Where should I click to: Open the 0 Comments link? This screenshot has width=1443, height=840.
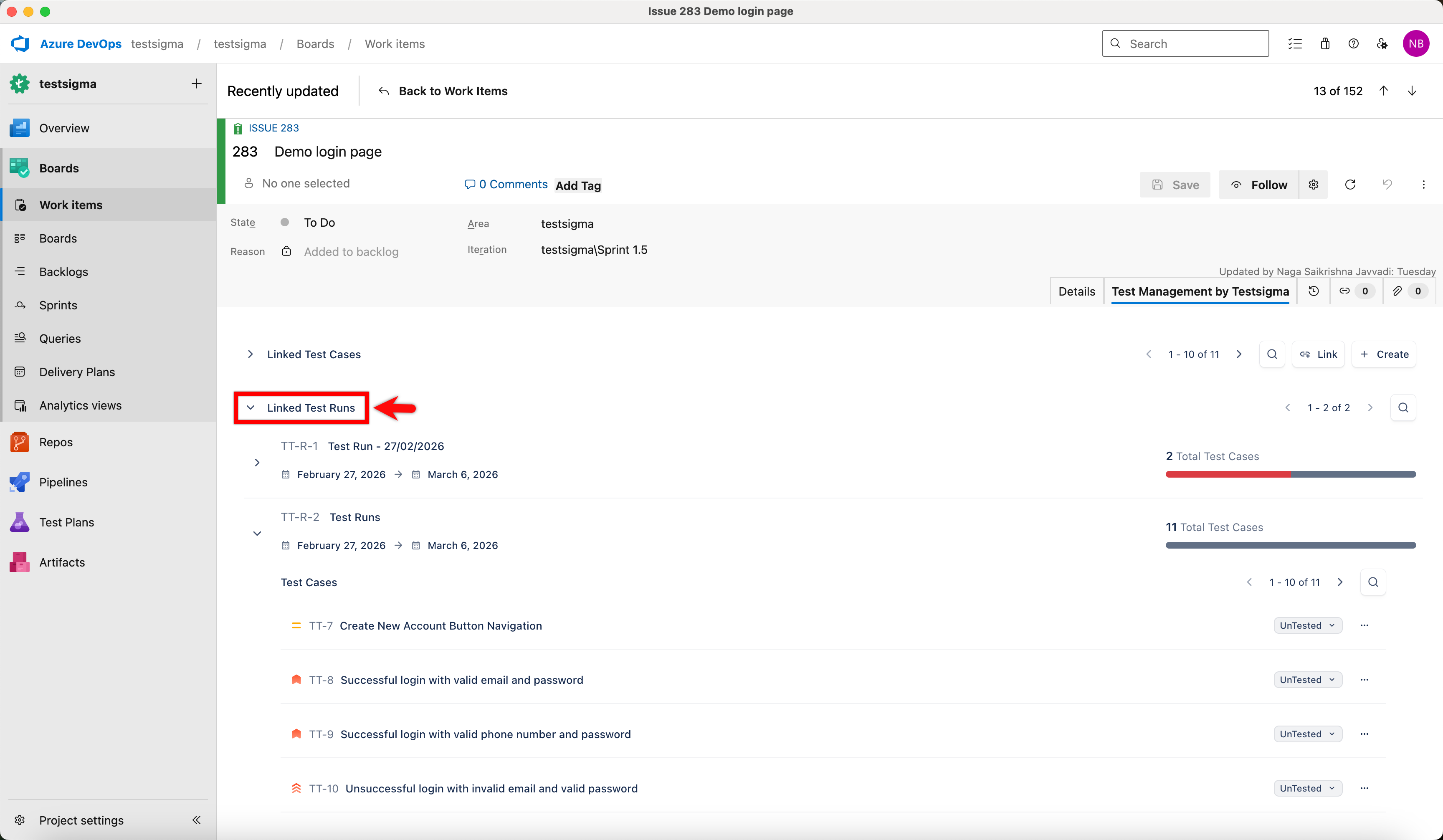click(x=506, y=185)
